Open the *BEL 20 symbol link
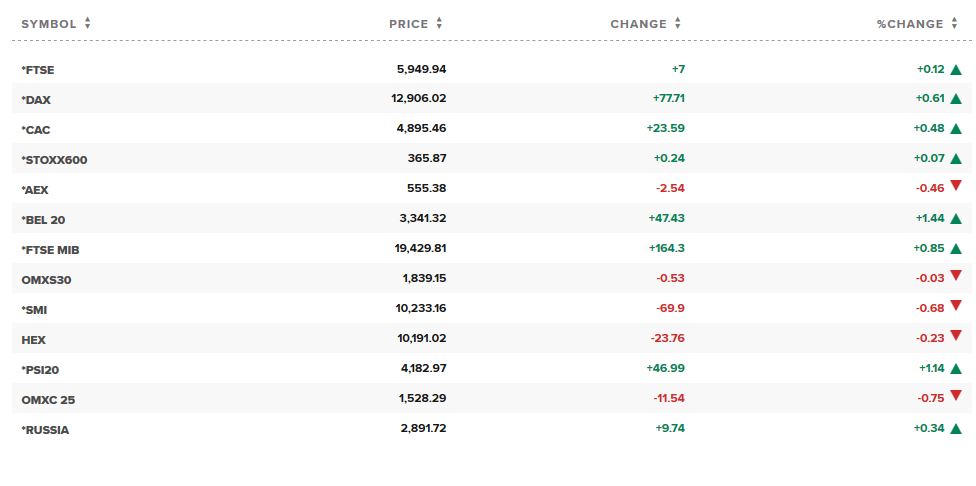The height and width of the screenshot is (486, 976). click(x=43, y=220)
